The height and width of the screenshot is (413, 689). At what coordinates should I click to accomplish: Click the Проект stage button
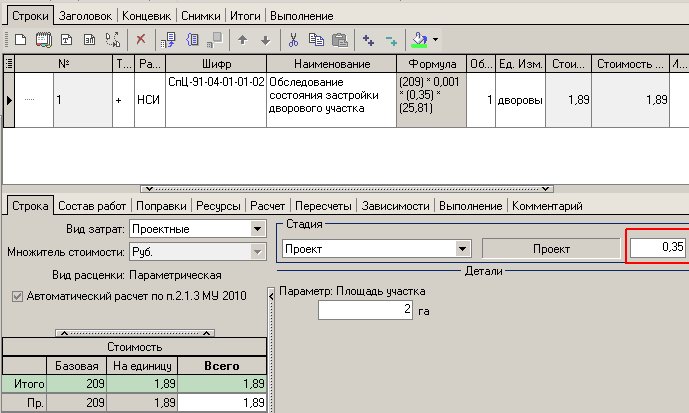pyautogui.click(x=551, y=249)
